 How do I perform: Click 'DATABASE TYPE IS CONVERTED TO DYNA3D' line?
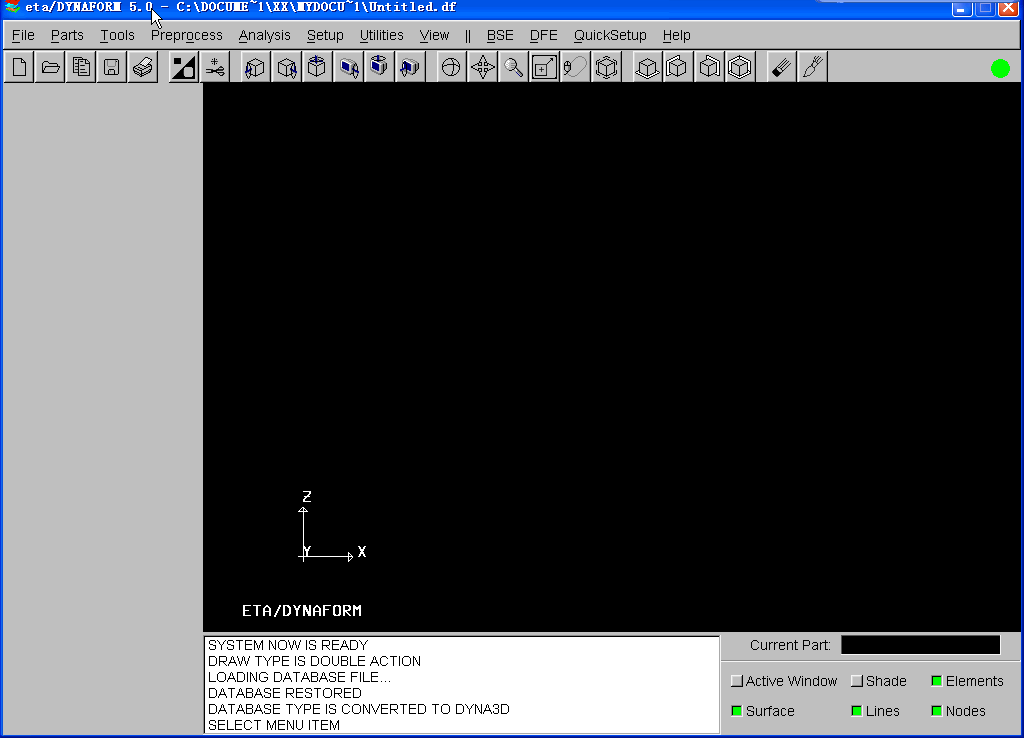point(359,709)
